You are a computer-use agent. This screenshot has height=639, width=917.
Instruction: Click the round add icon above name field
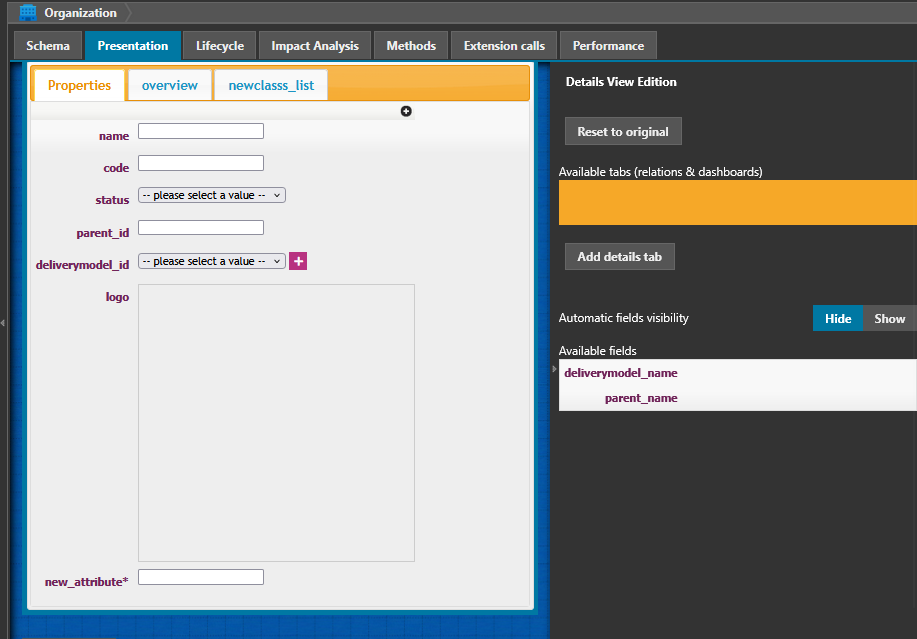(406, 111)
